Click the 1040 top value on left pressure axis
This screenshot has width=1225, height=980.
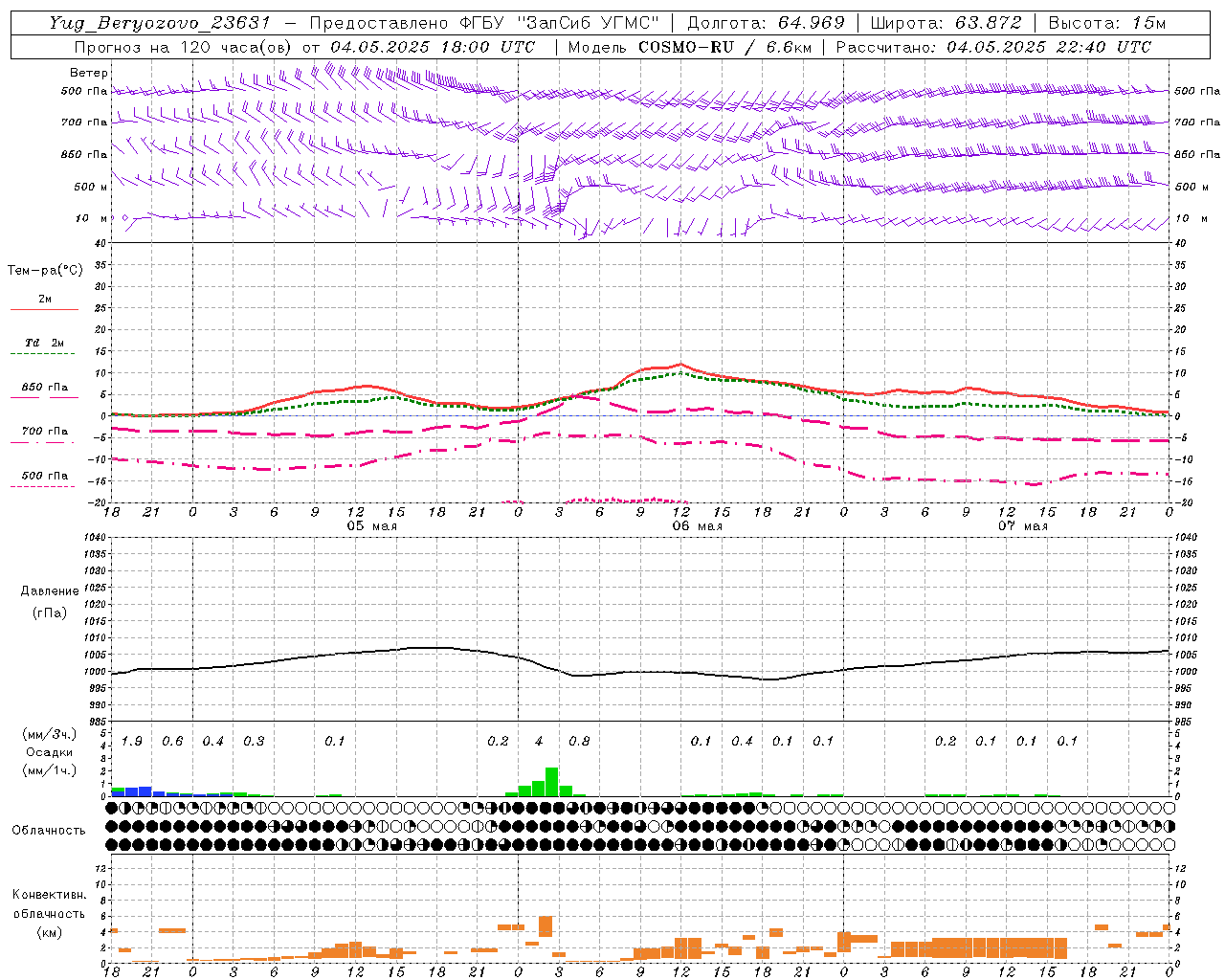97,538
